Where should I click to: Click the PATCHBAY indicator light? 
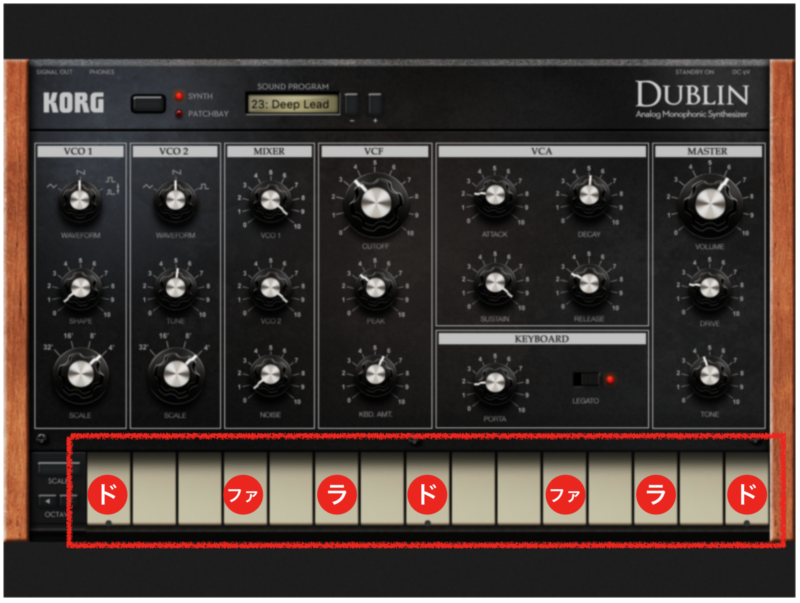tap(179, 114)
